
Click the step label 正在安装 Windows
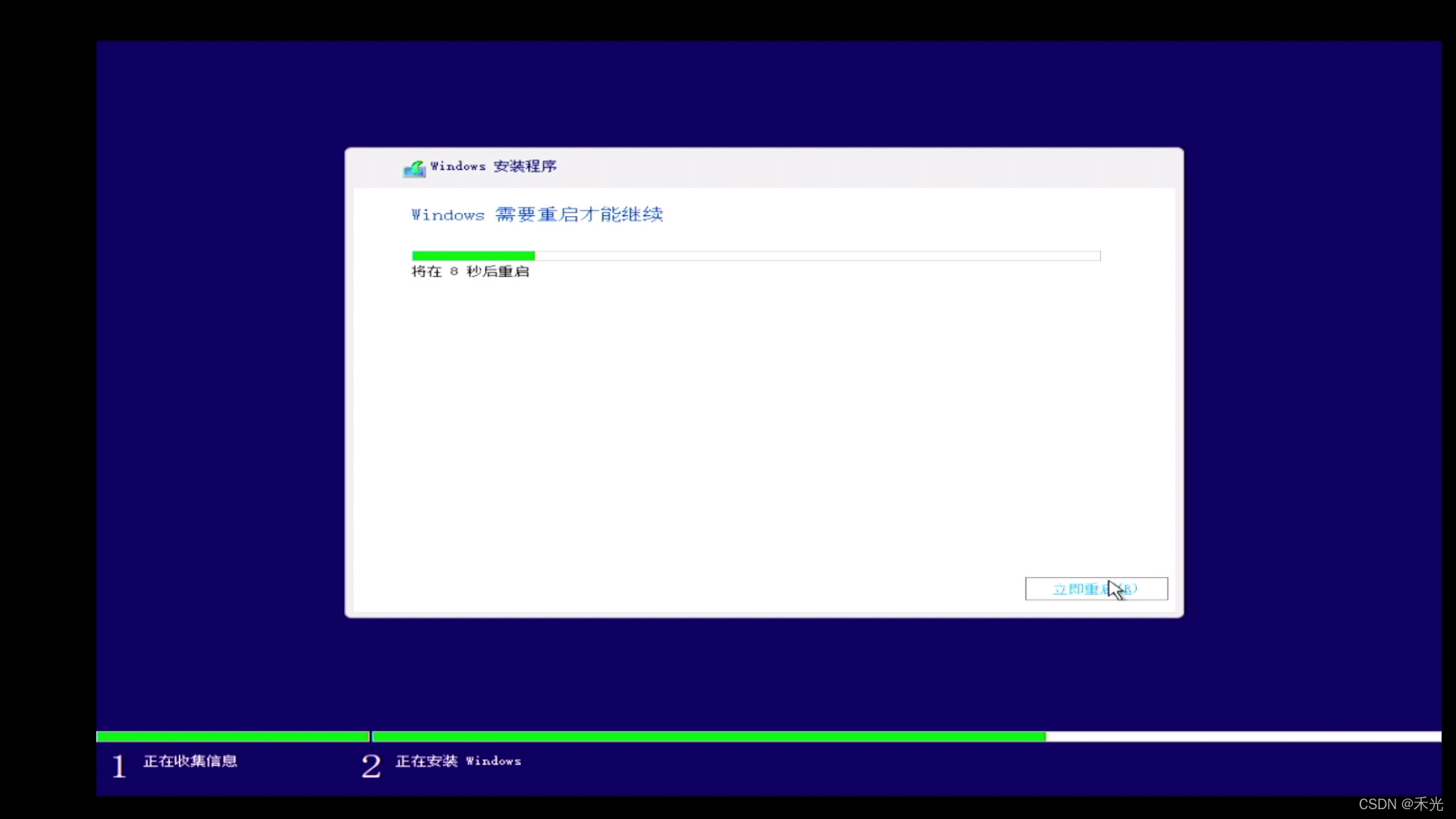[x=458, y=761]
